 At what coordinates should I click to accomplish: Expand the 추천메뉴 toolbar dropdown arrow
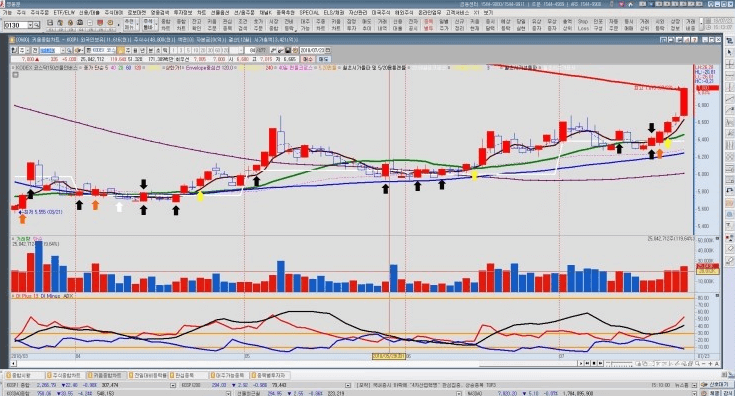click(x=137, y=24)
